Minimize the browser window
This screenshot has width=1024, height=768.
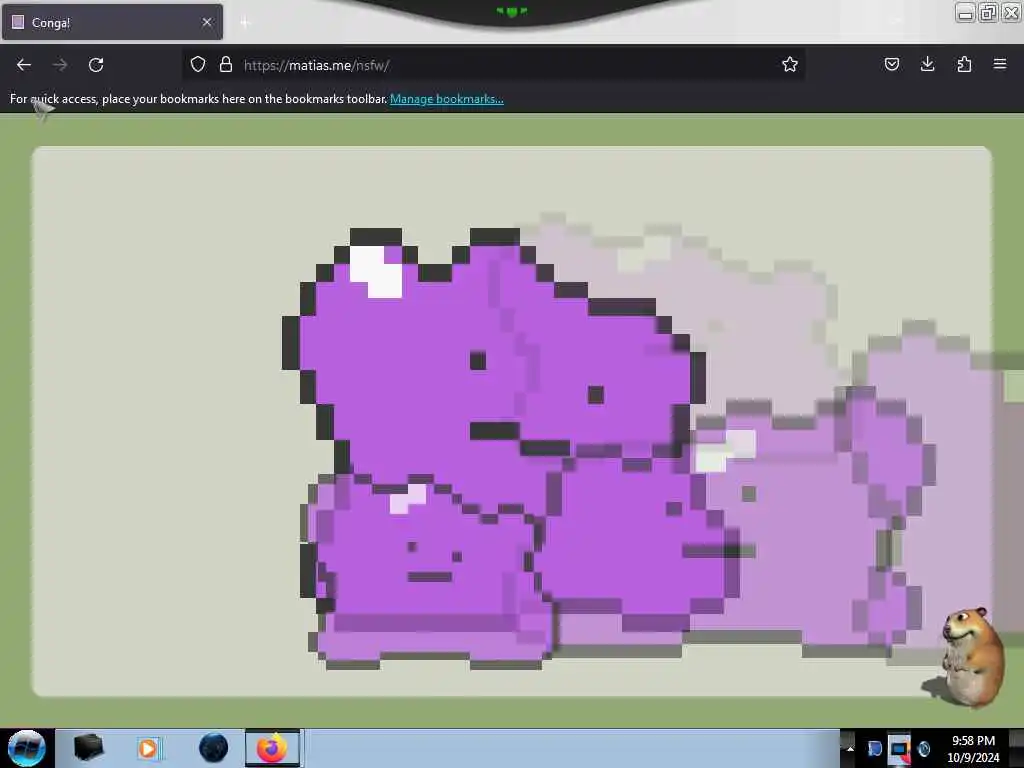[x=965, y=13]
